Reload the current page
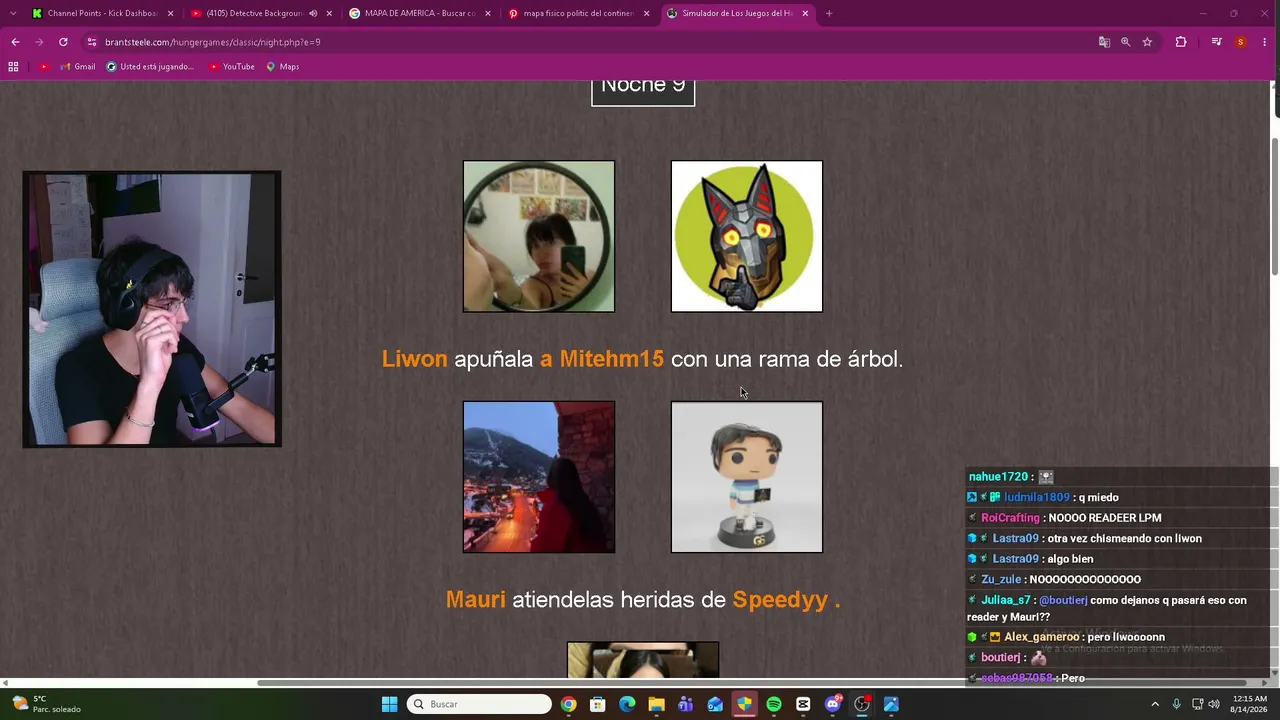Image resolution: width=1280 pixels, height=720 pixels. pyautogui.click(x=63, y=42)
